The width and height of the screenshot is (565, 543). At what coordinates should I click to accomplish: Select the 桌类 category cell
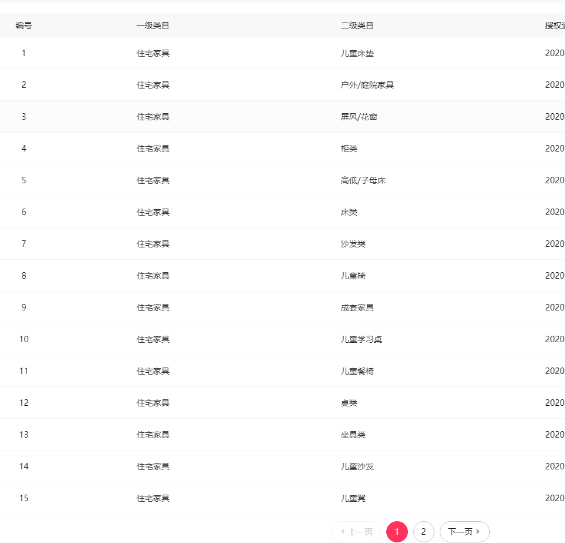click(x=349, y=403)
